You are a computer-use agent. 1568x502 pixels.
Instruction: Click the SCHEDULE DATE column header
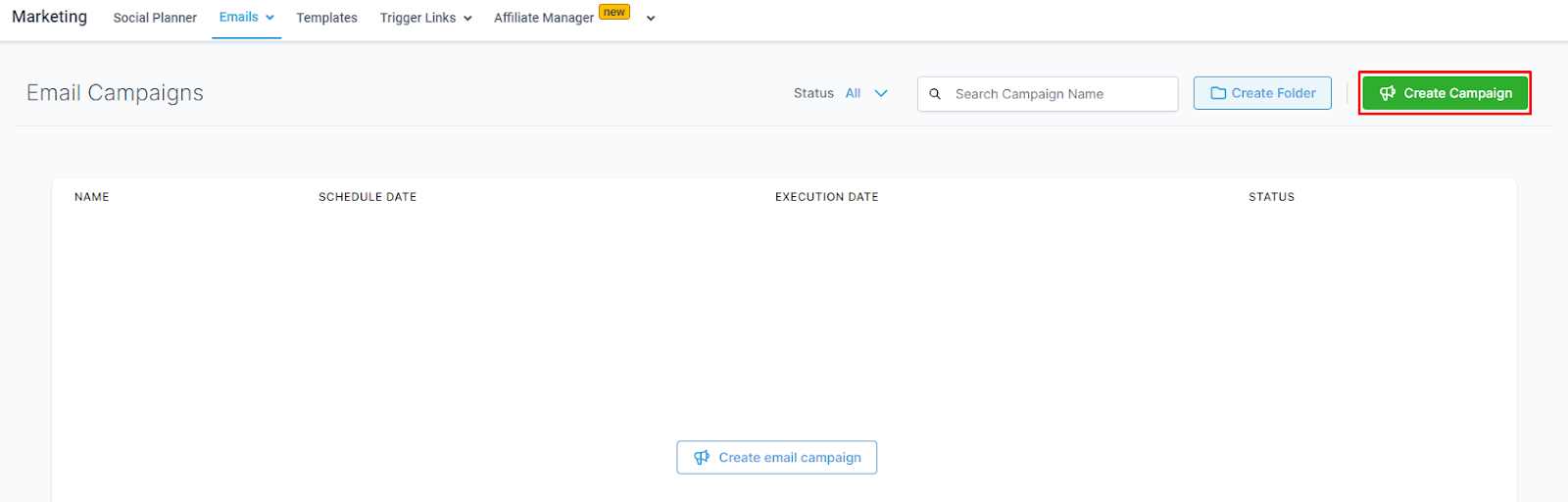367,197
